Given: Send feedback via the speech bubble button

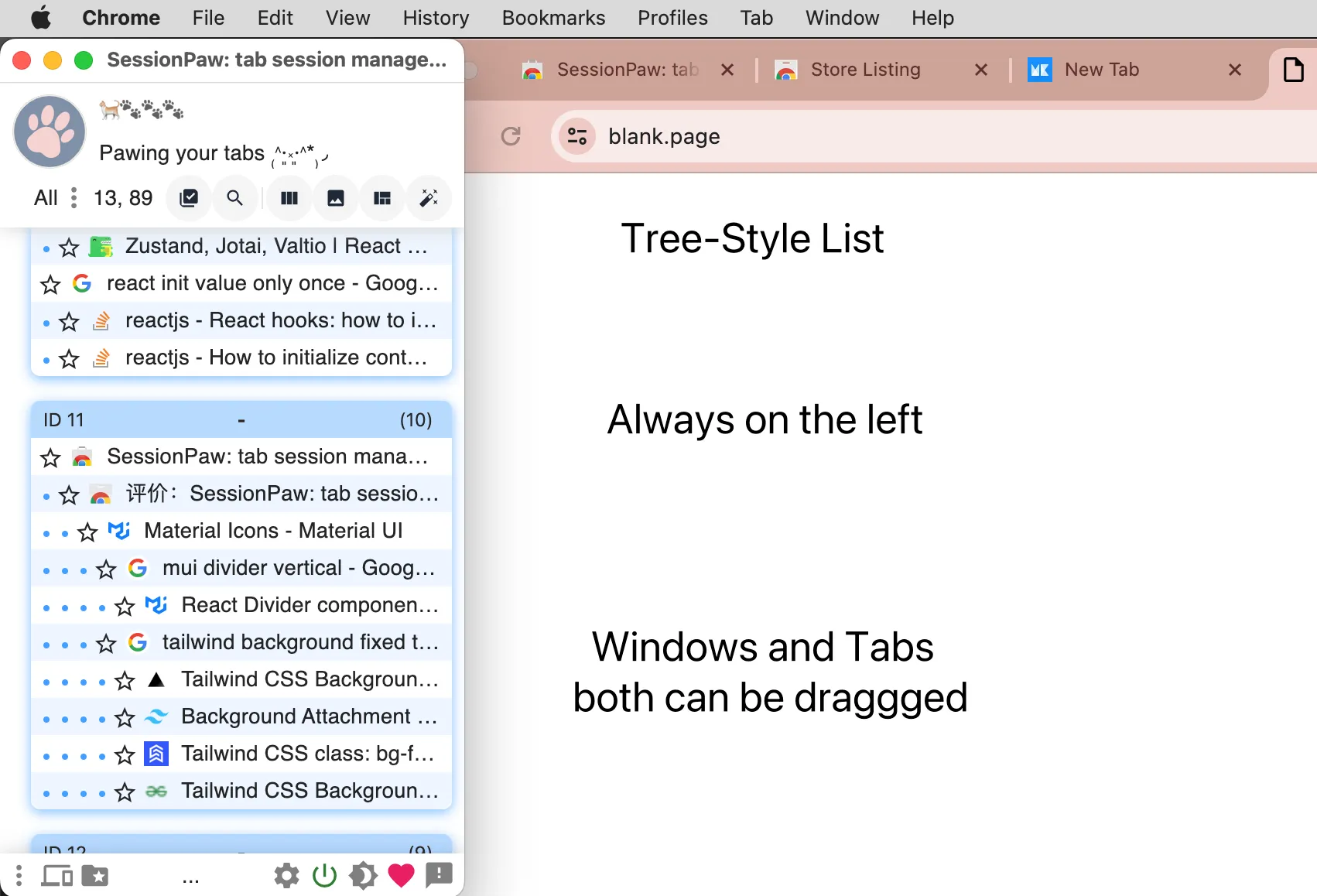Looking at the screenshot, I should point(440,875).
